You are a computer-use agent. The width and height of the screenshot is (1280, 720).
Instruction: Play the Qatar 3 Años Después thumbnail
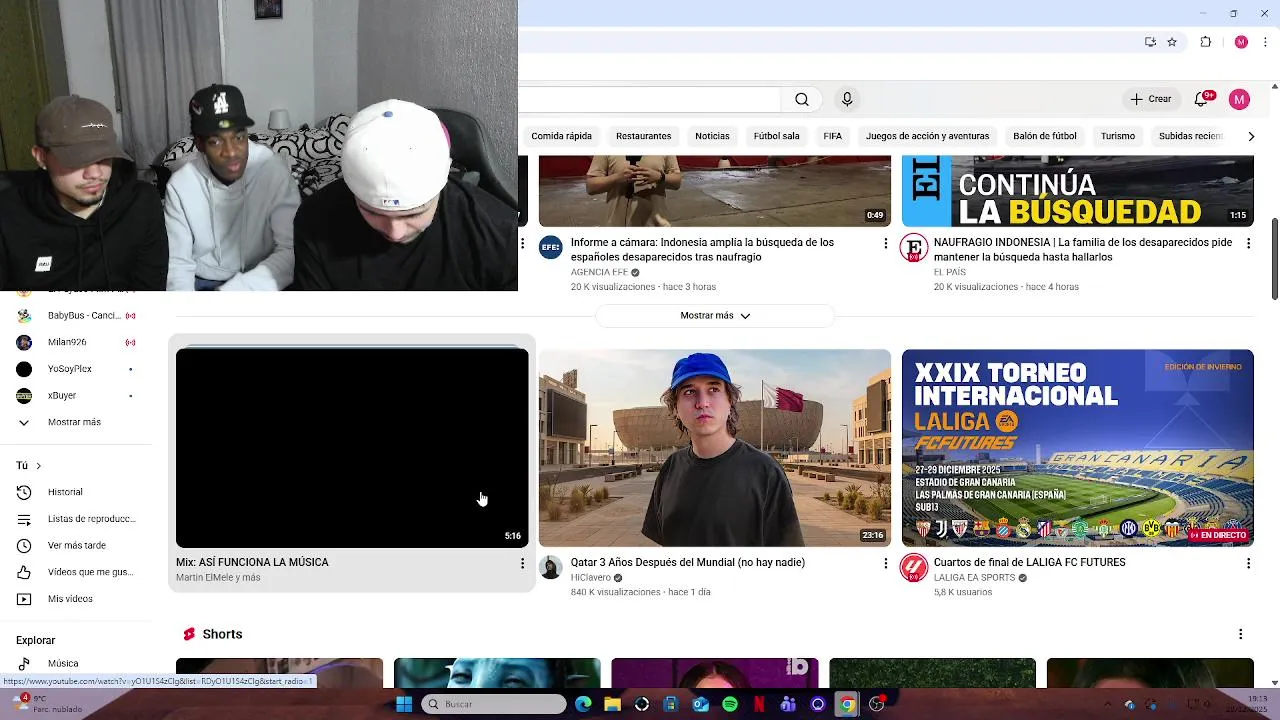(x=715, y=448)
